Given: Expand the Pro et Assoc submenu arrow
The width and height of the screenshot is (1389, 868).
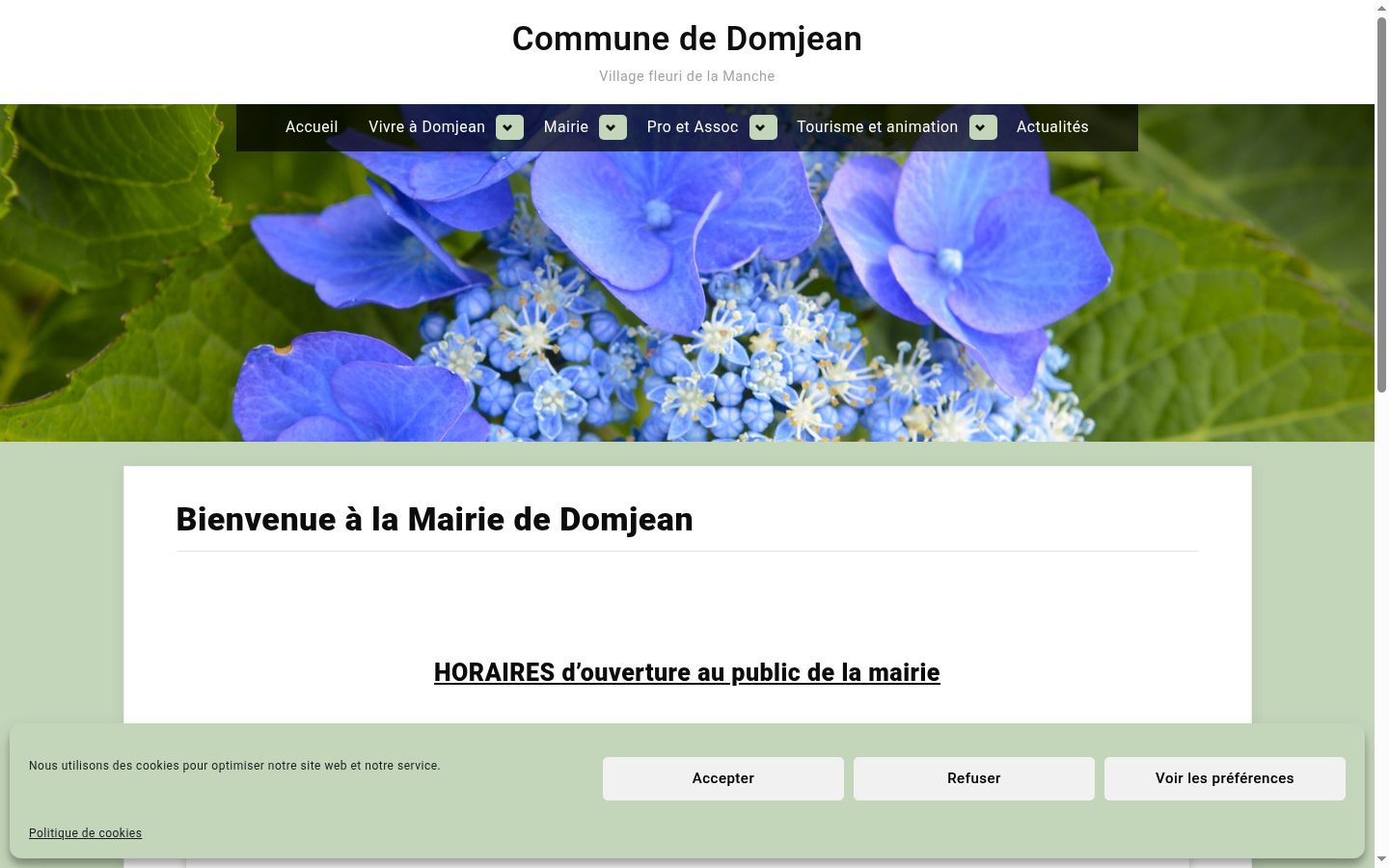Looking at the screenshot, I should pos(763,127).
